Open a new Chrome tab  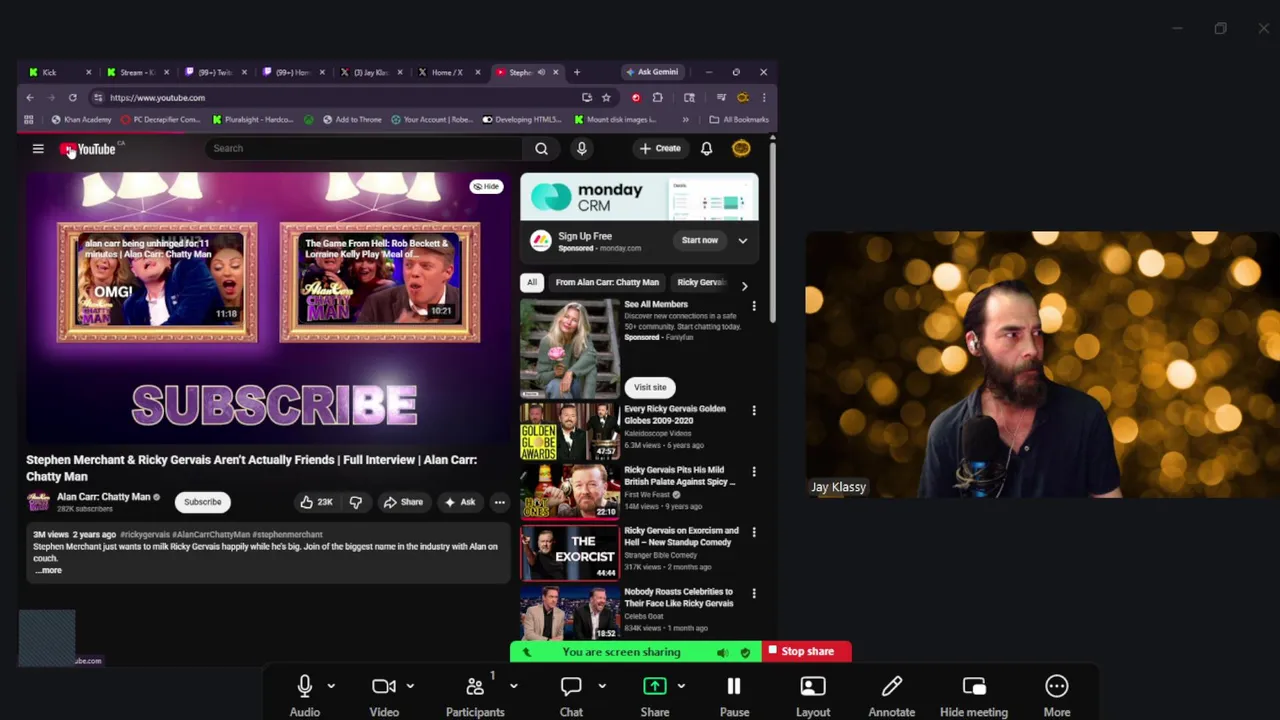(x=576, y=72)
